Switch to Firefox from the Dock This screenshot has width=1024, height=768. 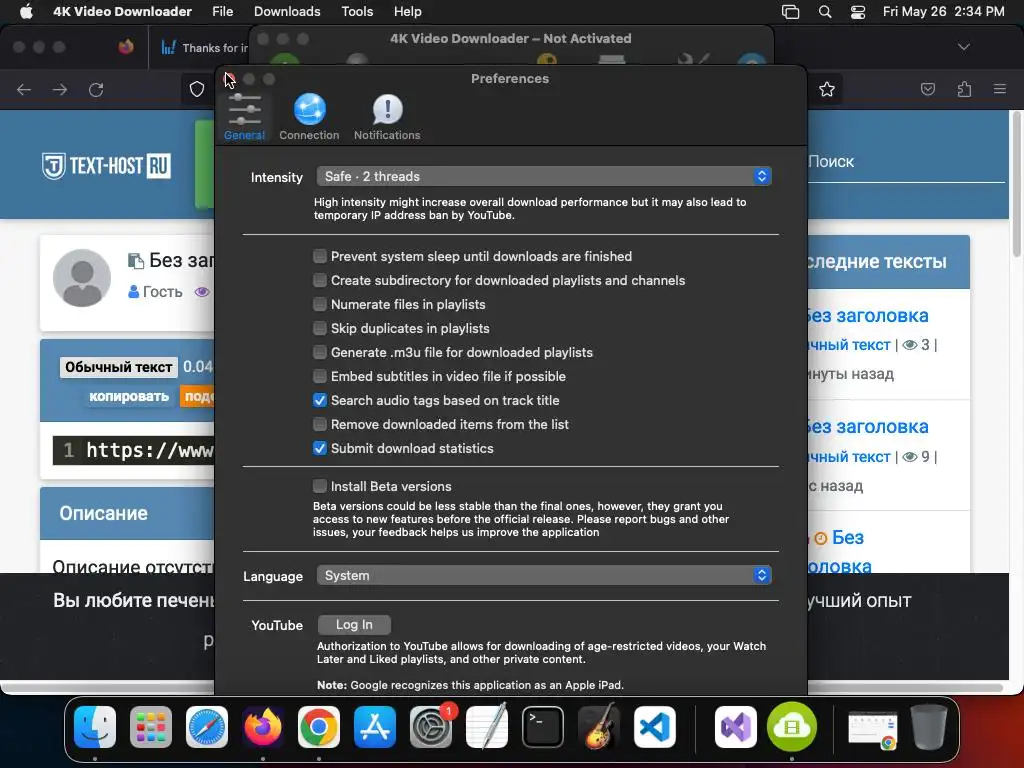click(x=263, y=727)
